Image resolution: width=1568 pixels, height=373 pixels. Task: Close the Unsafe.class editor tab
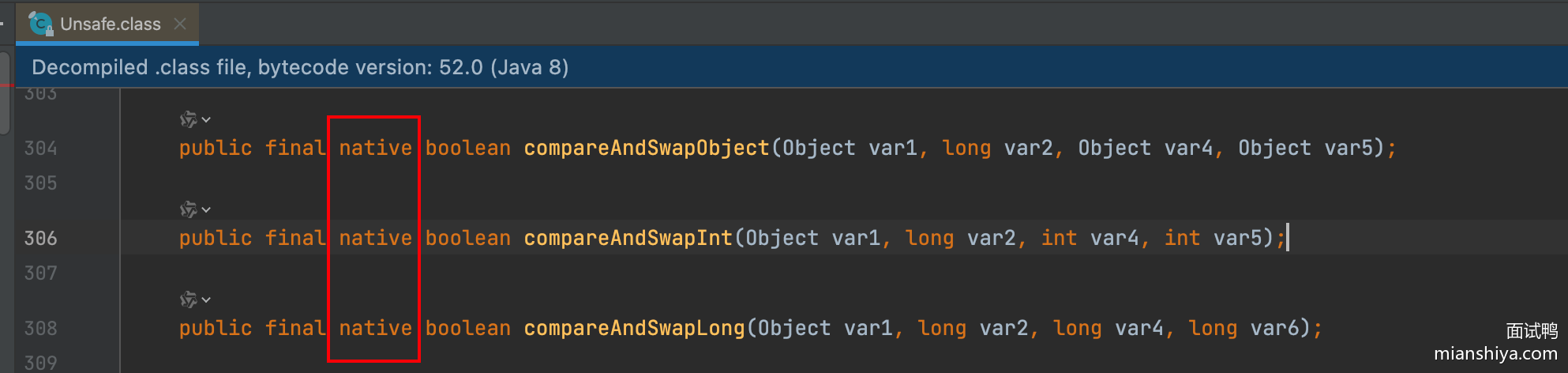[x=180, y=24]
